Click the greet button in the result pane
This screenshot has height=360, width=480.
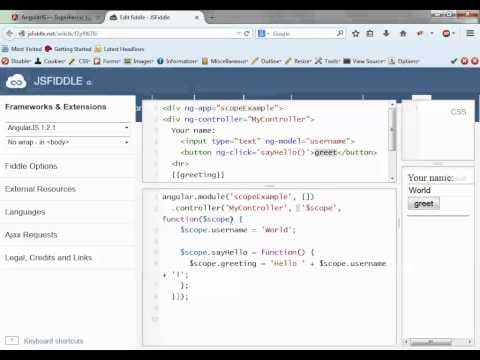click(x=424, y=204)
